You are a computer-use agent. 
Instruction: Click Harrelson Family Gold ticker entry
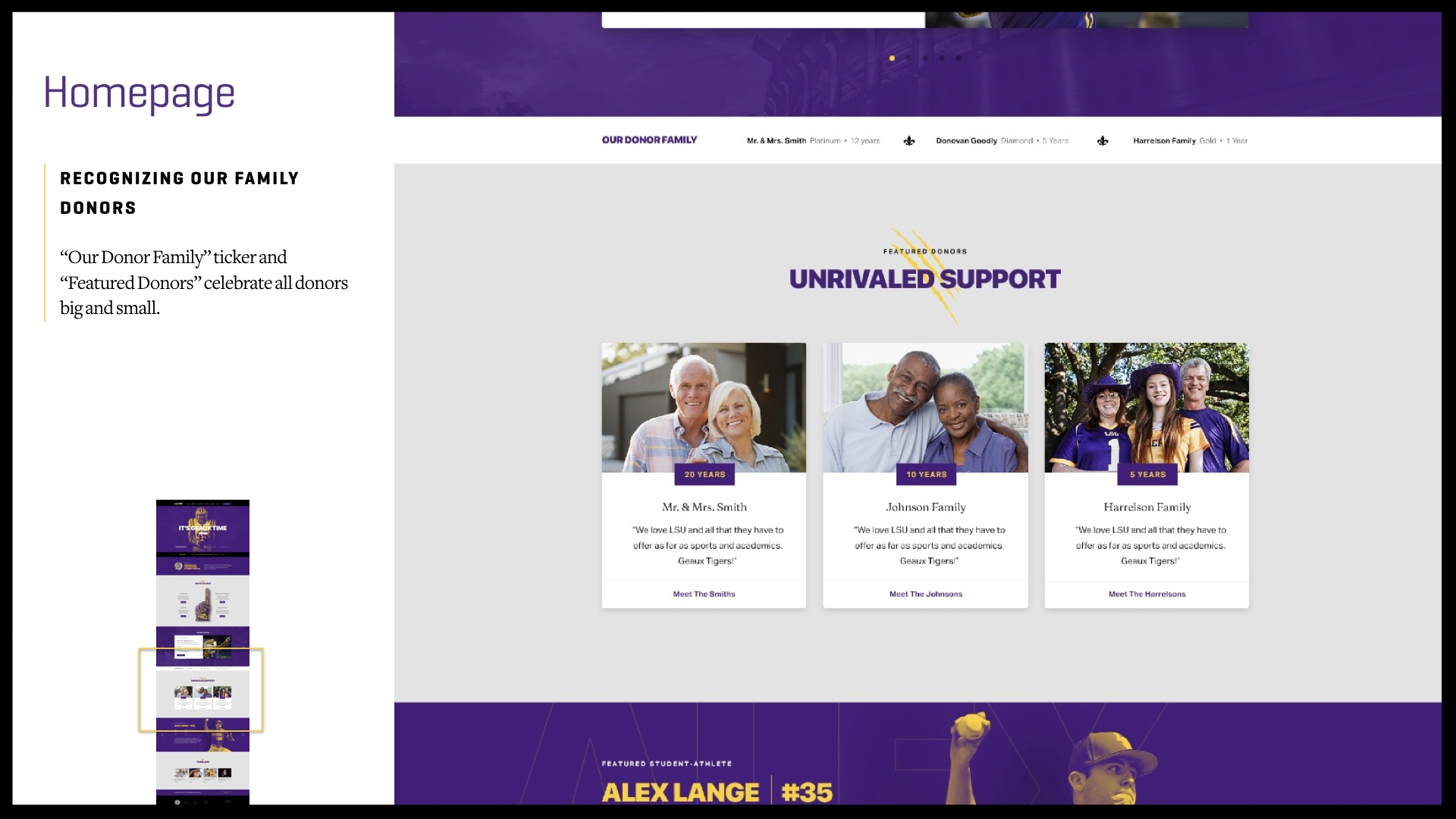pos(1190,141)
